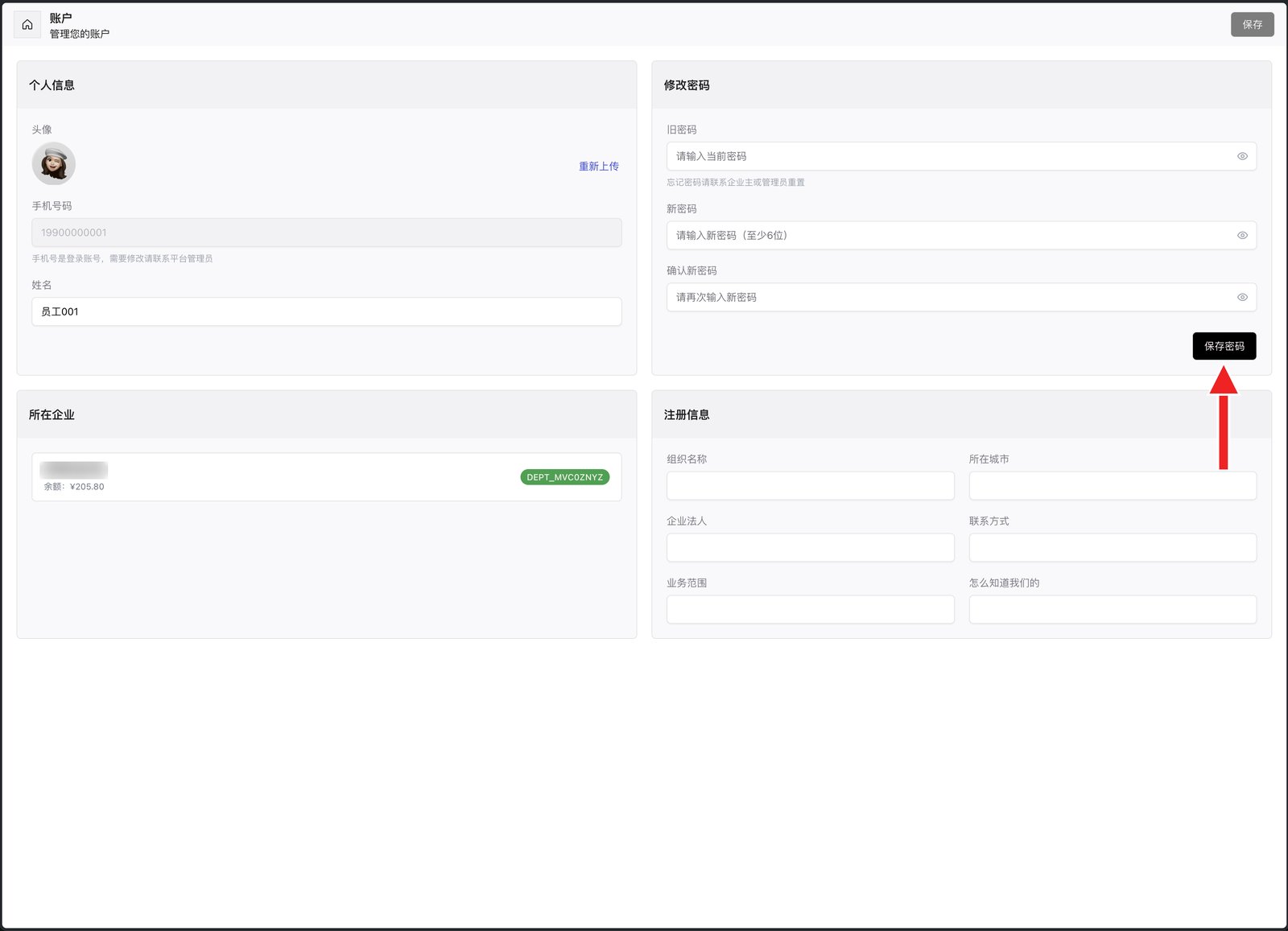
Task: Click the 手机号是登录账号 hint text
Action: [x=122, y=259]
